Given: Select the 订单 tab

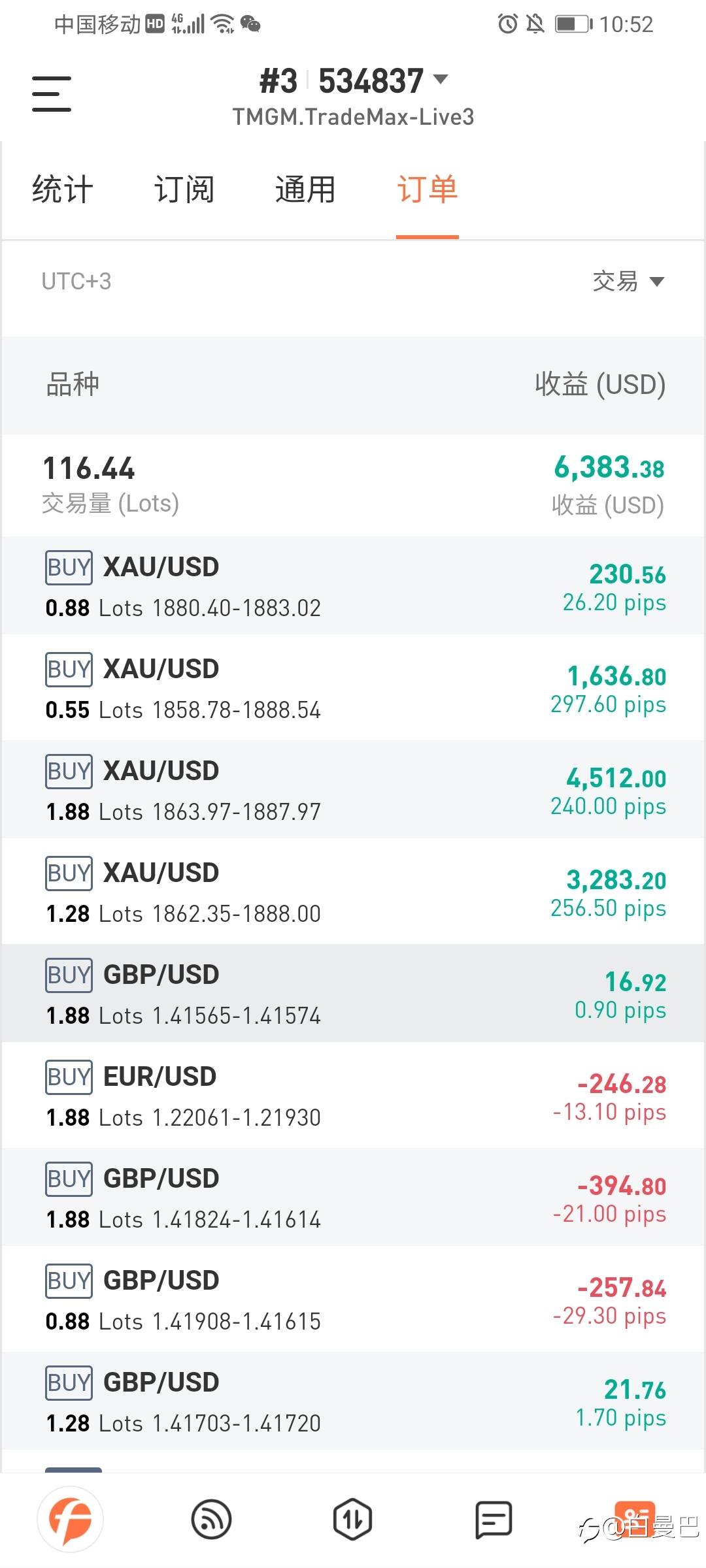Looking at the screenshot, I should (x=428, y=190).
